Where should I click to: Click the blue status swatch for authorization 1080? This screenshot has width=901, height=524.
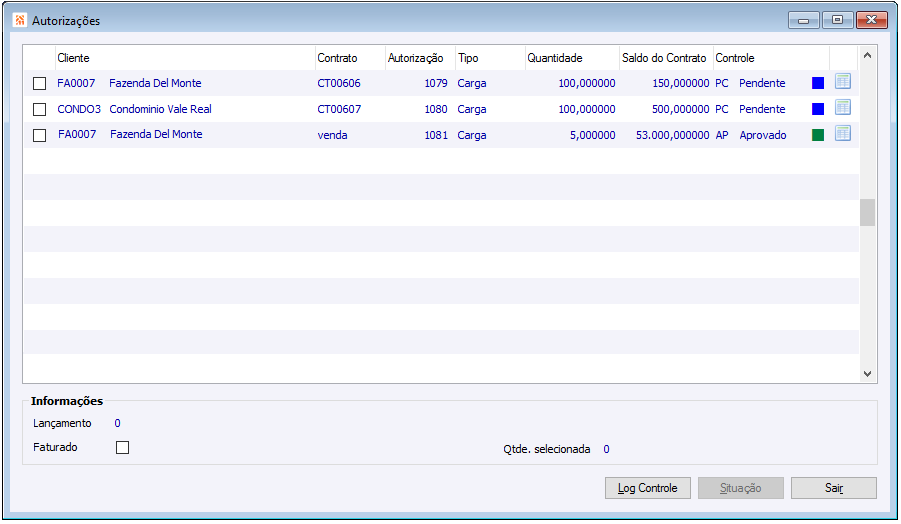pyautogui.click(x=818, y=109)
